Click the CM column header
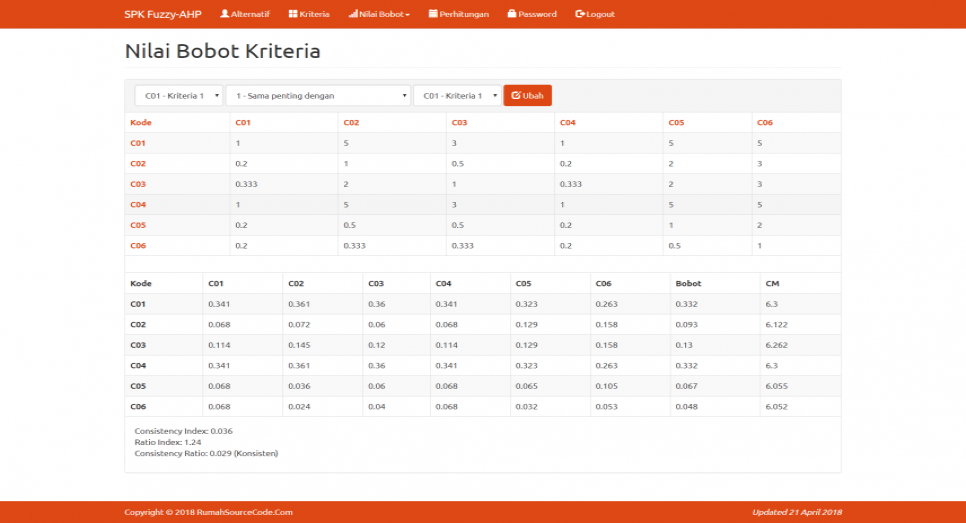Screen dimensions: 966x523 772,283
